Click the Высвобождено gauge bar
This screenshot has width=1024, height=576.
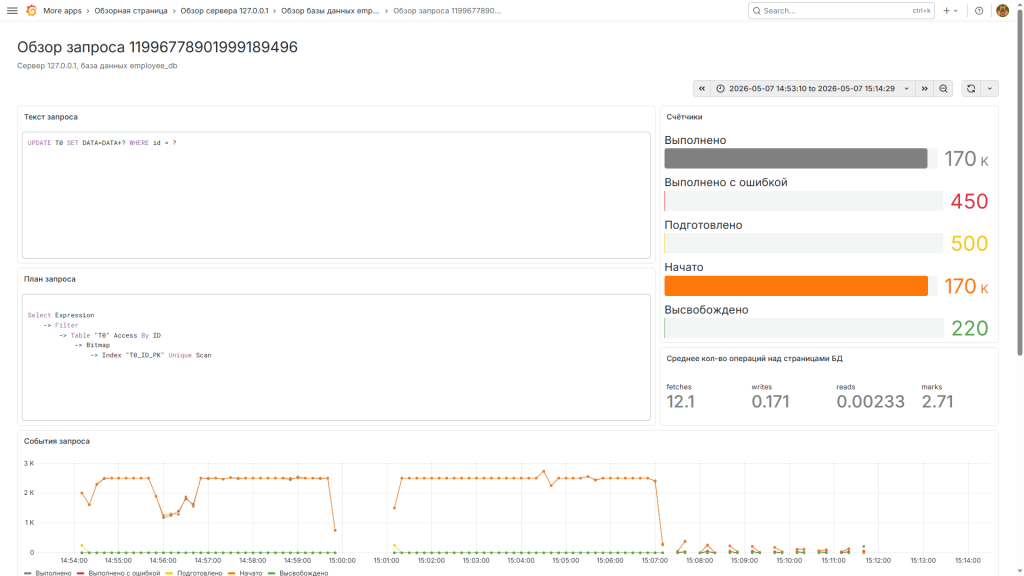click(803, 328)
